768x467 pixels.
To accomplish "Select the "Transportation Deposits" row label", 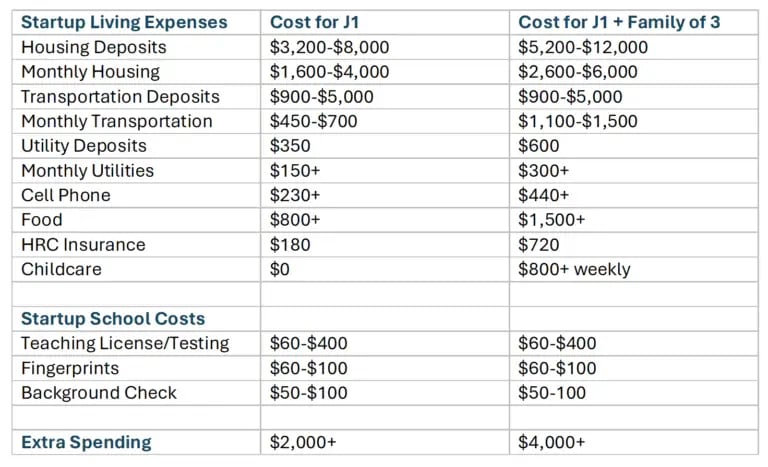I will (121, 97).
